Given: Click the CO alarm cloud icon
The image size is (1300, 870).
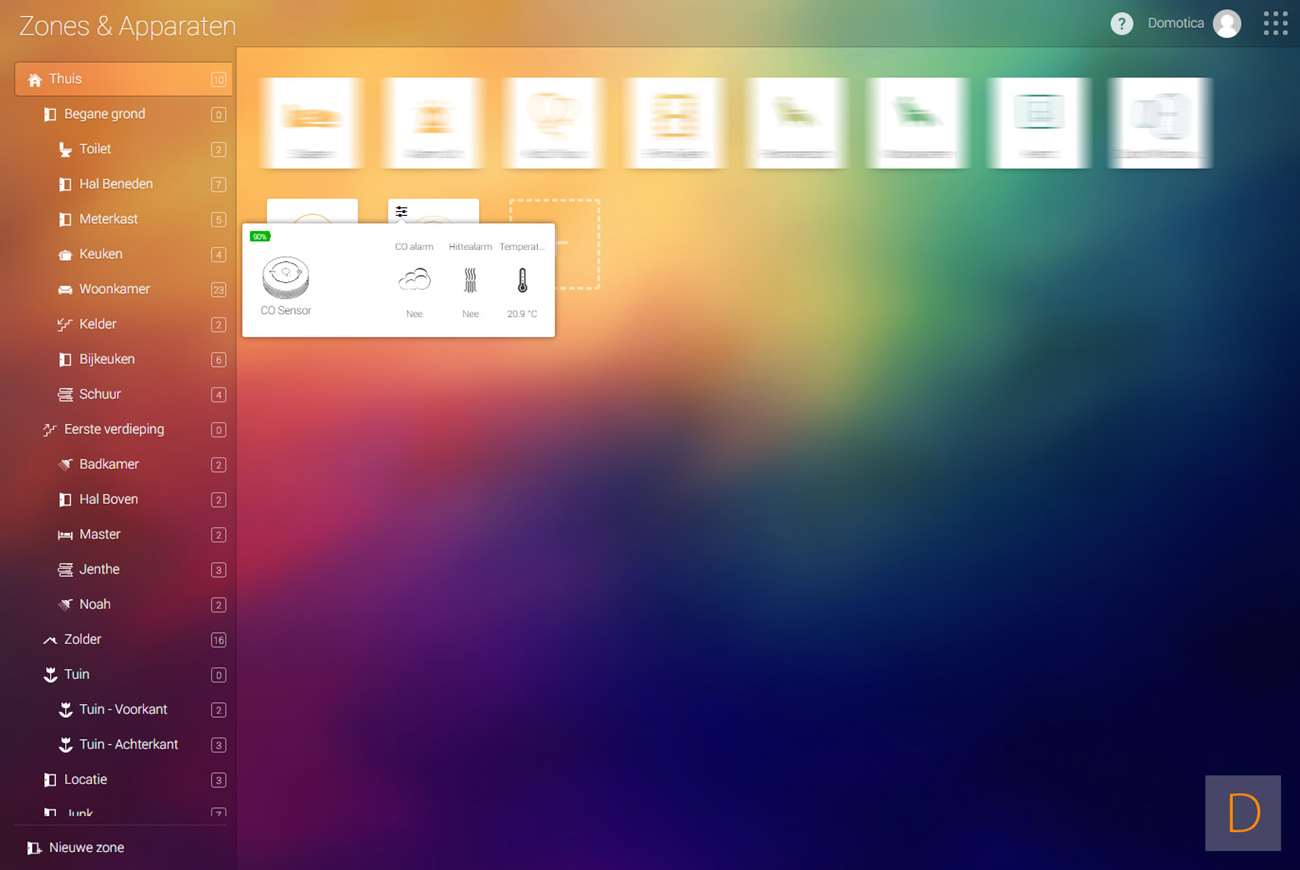Looking at the screenshot, I should tap(414, 280).
